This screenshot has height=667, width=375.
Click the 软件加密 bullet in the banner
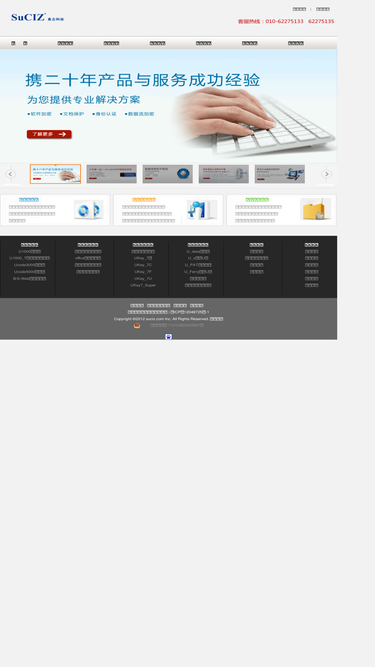(x=40, y=114)
